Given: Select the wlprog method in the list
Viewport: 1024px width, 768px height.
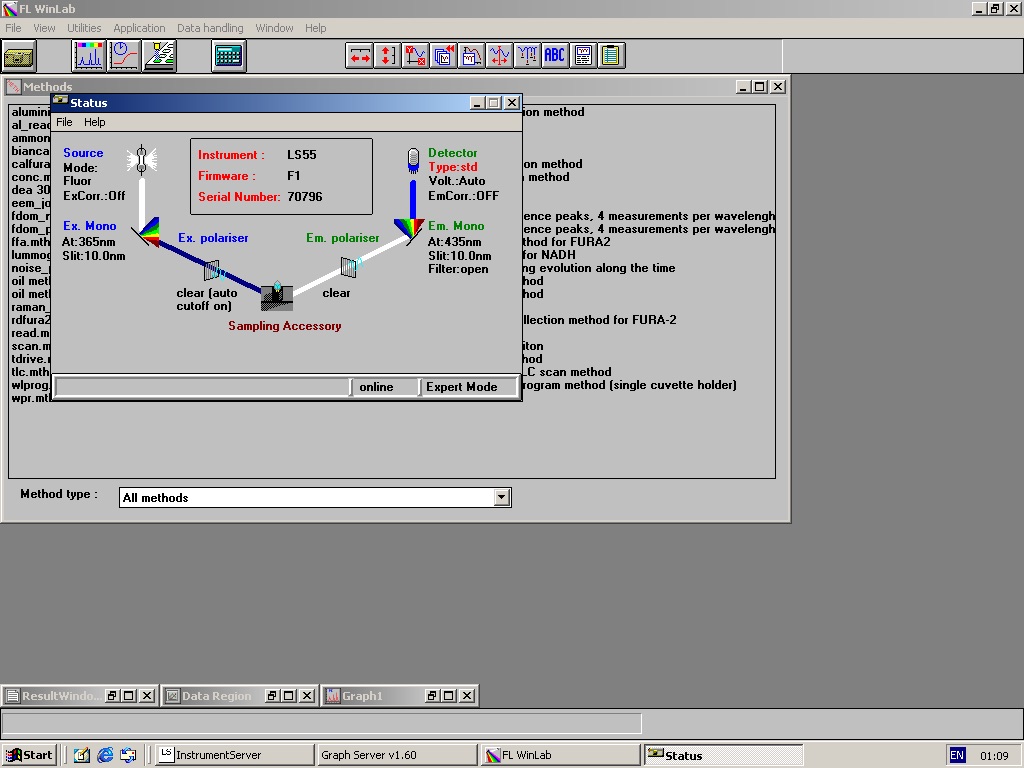Looking at the screenshot, I should pos(31,385).
